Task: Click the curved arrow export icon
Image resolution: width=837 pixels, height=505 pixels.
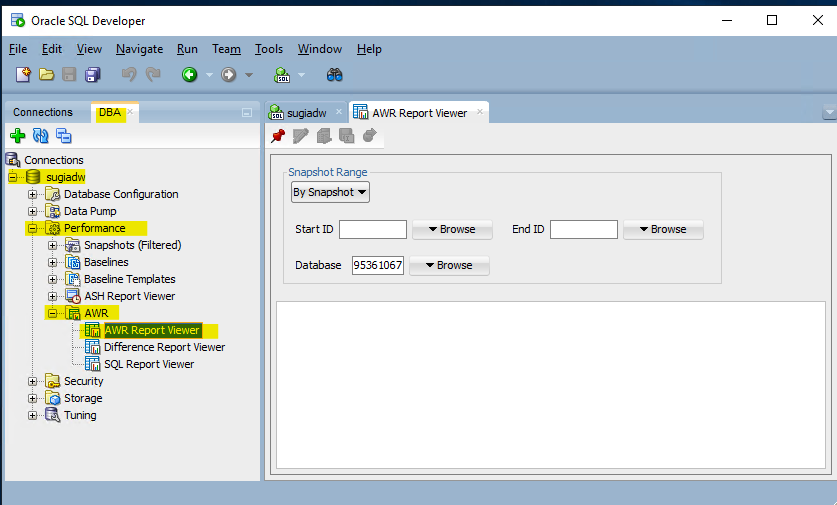Action: coord(369,136)
